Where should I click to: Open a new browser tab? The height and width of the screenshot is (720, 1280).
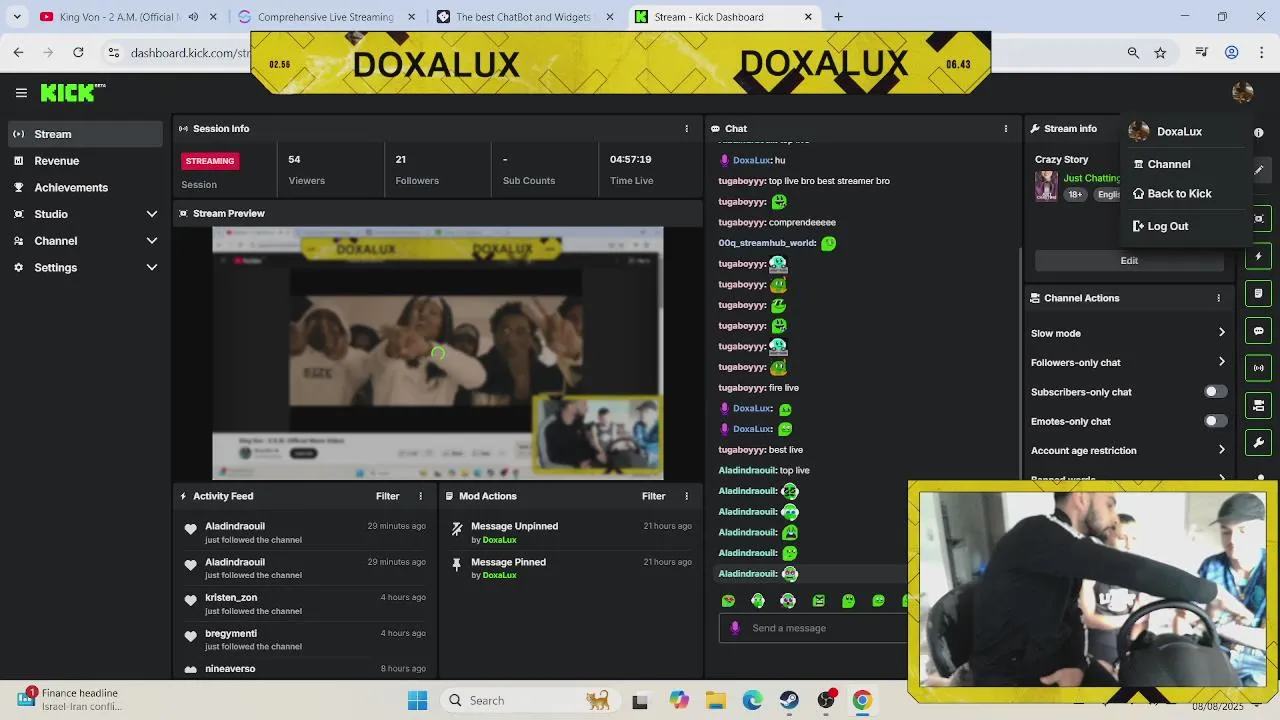[839, 17]
